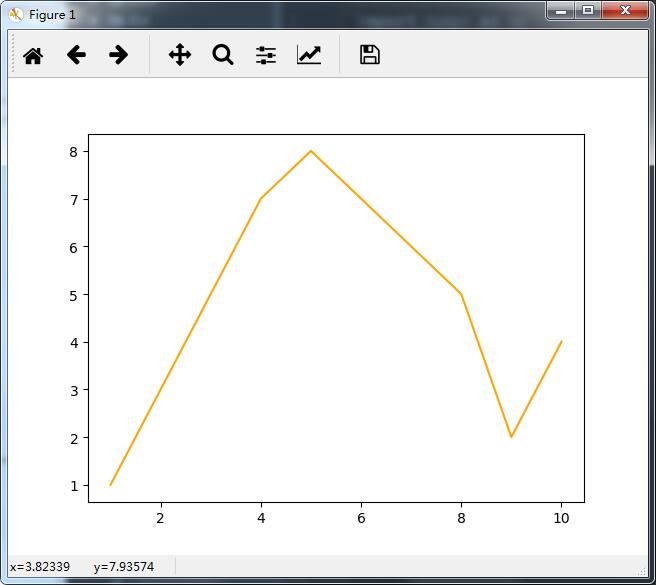656x585 pixels.
Task: Click the status bar x=3.82339 readout
Action: (x=40, y=567)
